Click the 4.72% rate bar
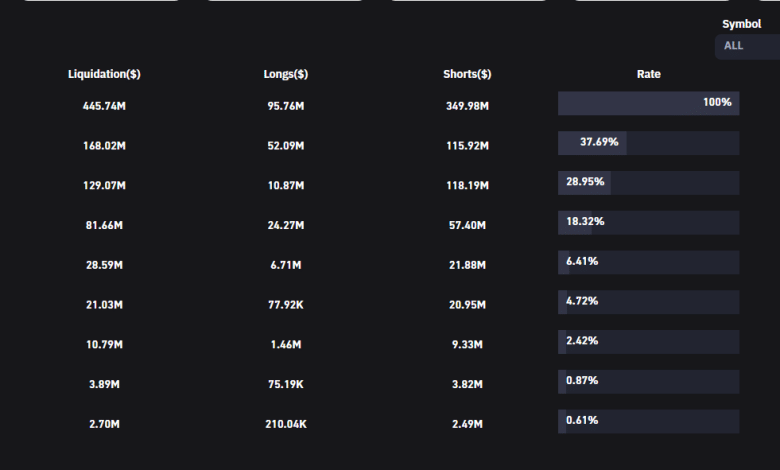The width and height of the screenshot is (780, 470). tap(648, 302)
